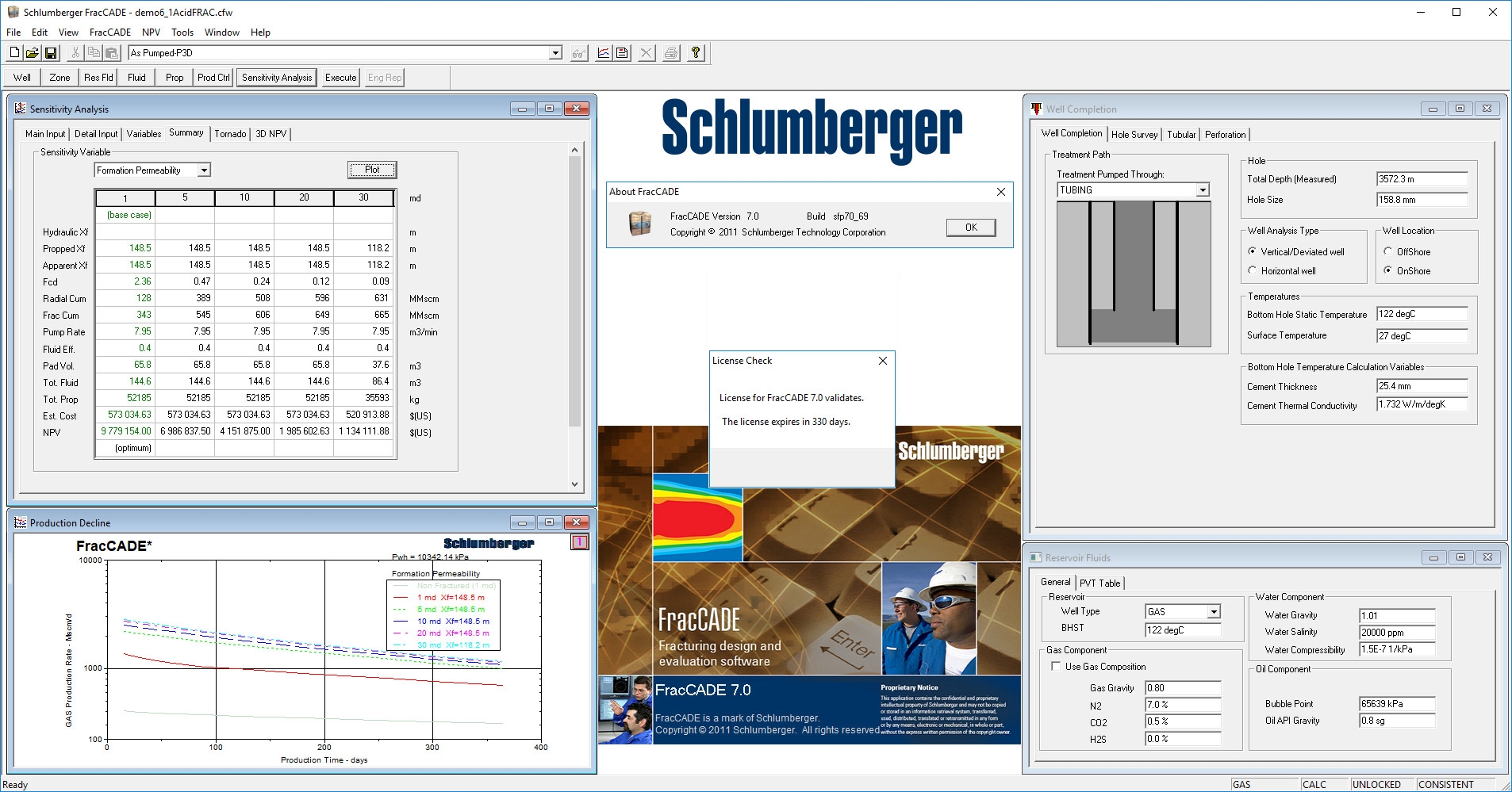Select the Horizontal well radio button
This screenshot has width=1512, height=792.
click(x=1253, y=271)
